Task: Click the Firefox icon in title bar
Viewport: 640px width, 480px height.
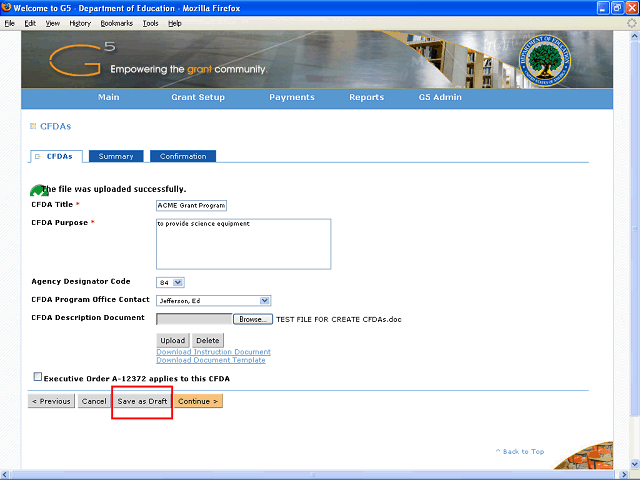Action: pos(6,7)
